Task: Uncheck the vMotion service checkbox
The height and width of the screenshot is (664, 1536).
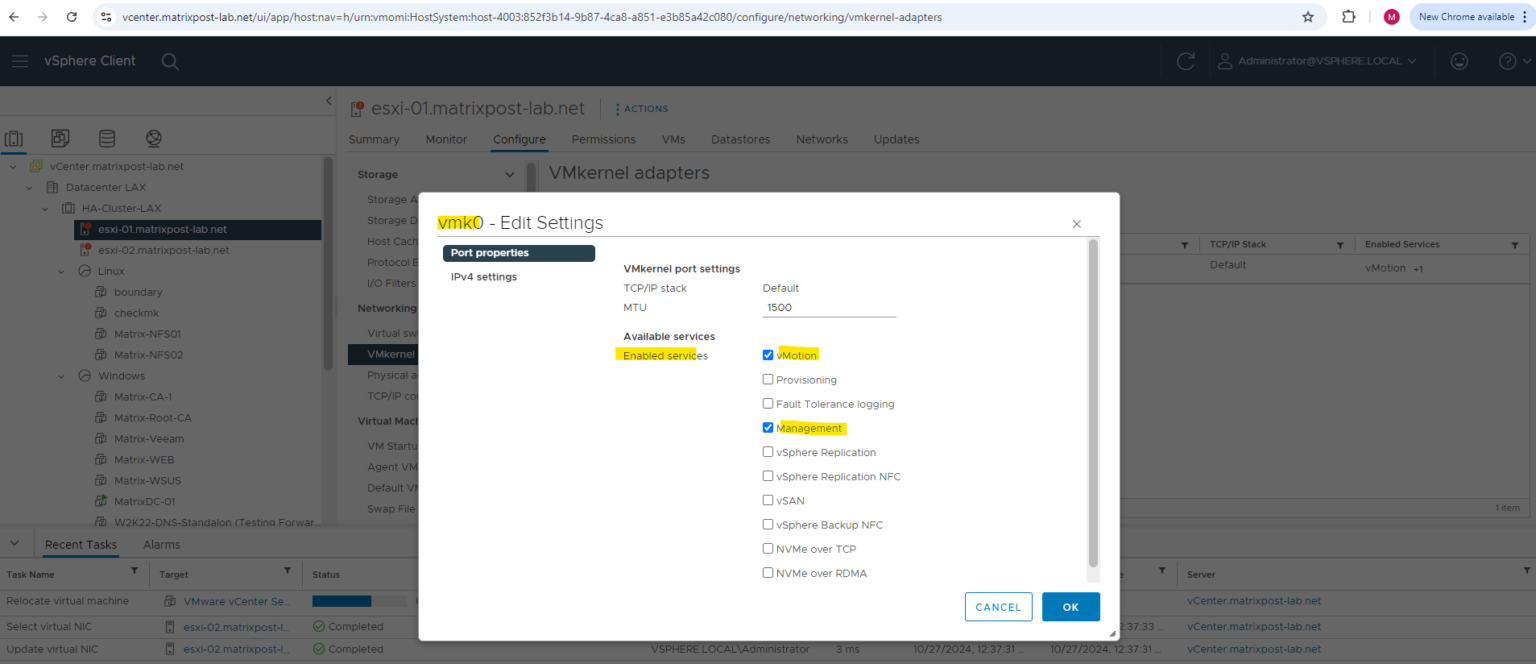Action: click(x=768, y=355)
